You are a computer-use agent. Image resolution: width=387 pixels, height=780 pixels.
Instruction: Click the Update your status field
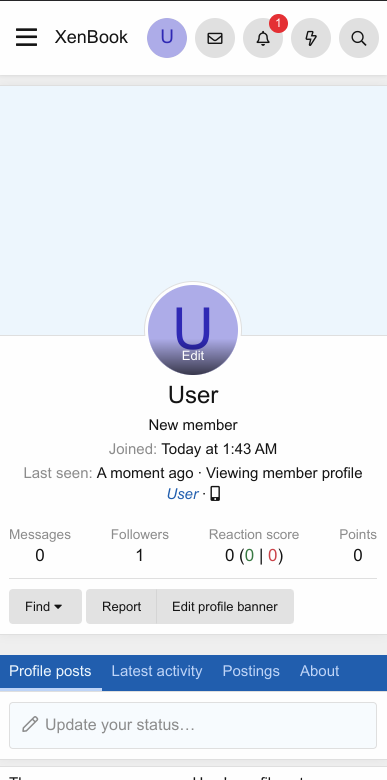coord(193,725)
